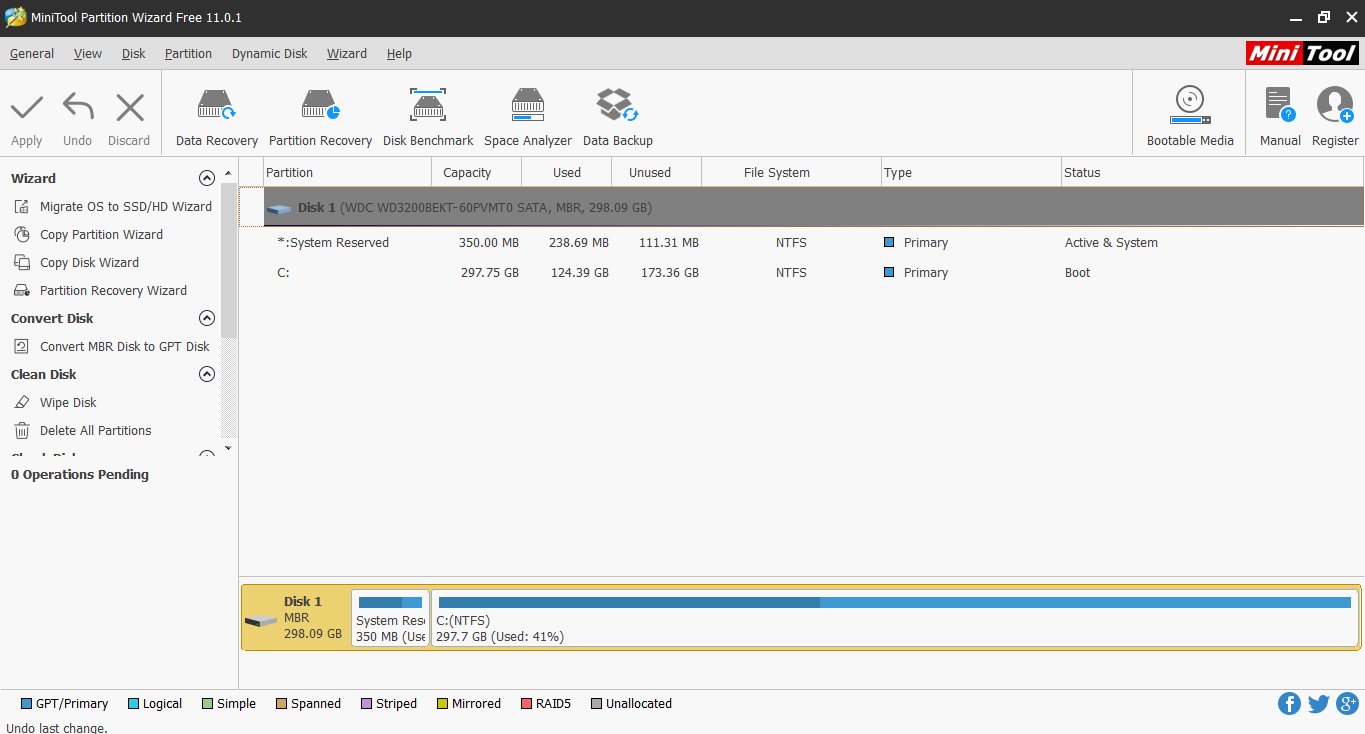Collapse the Convert Disk section
The width and height of the screenshot is (1365, 734).
[207, 317]
